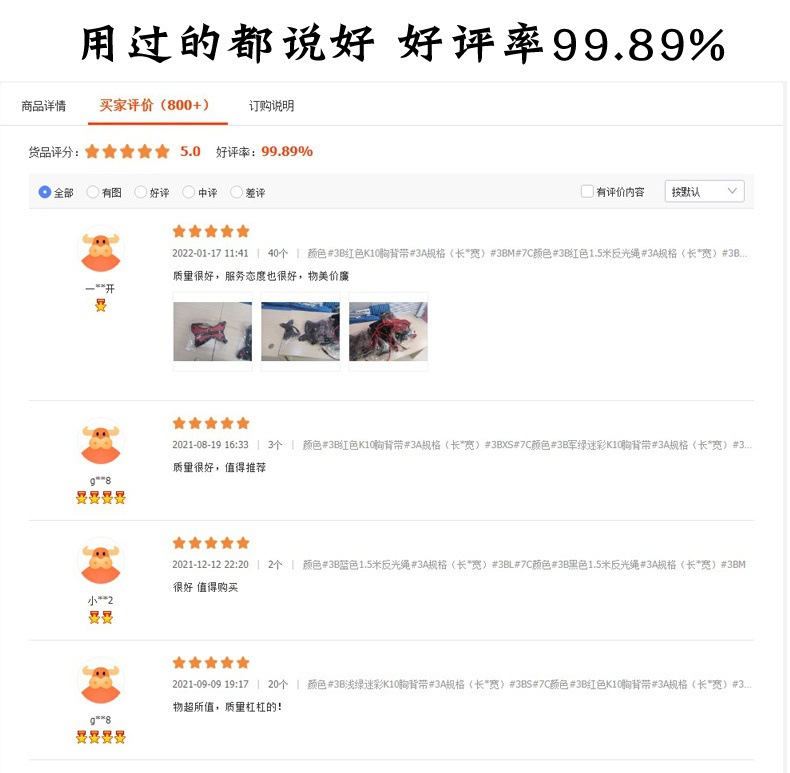790x773 pixels.
Task: Switch to the 订购说明 tab
Action: (272, 106)
